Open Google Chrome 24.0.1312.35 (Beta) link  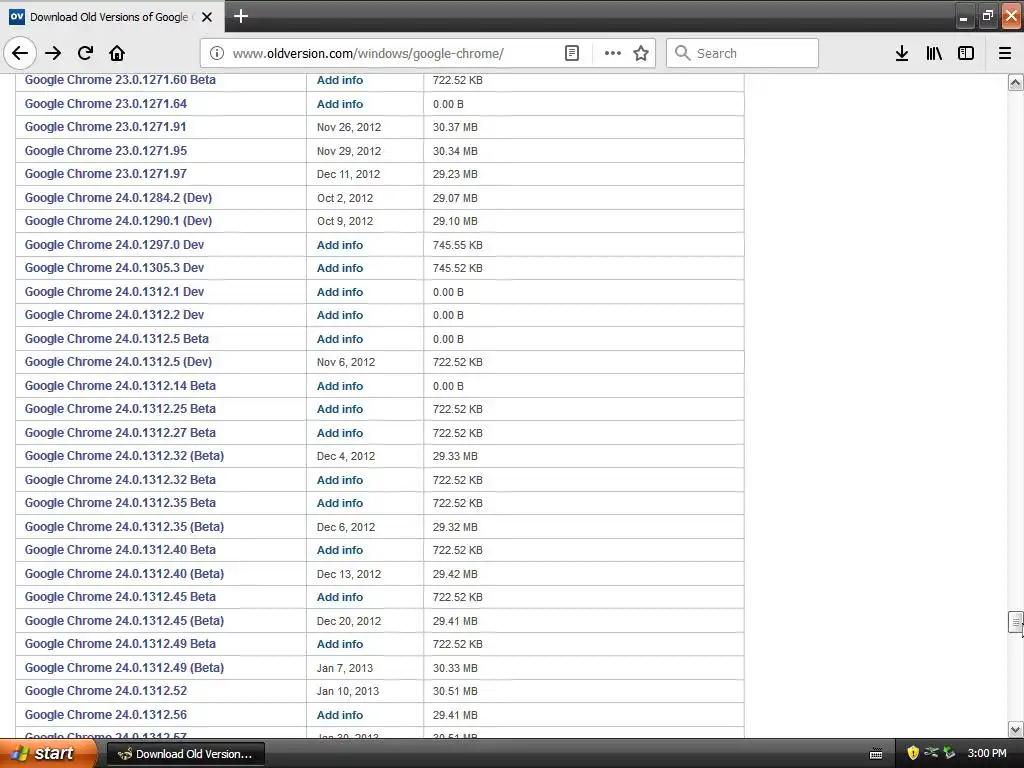coord(124,527)
